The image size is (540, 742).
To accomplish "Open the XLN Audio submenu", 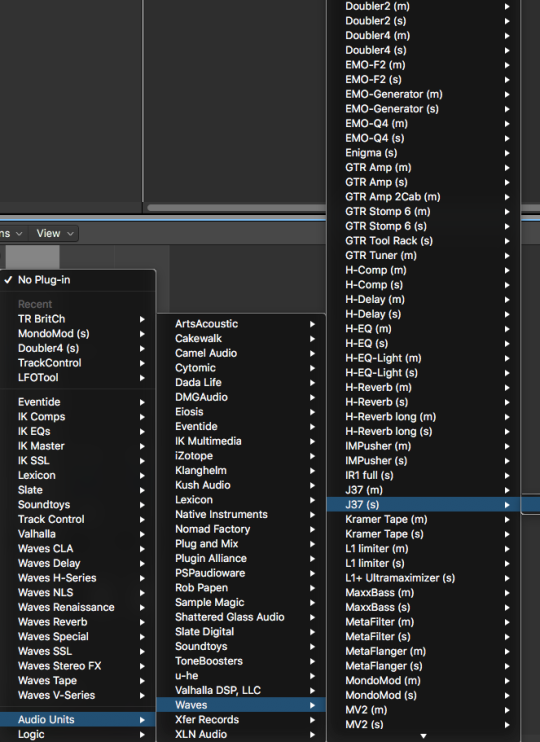I will pyautogui.click(x=241, y=734).
